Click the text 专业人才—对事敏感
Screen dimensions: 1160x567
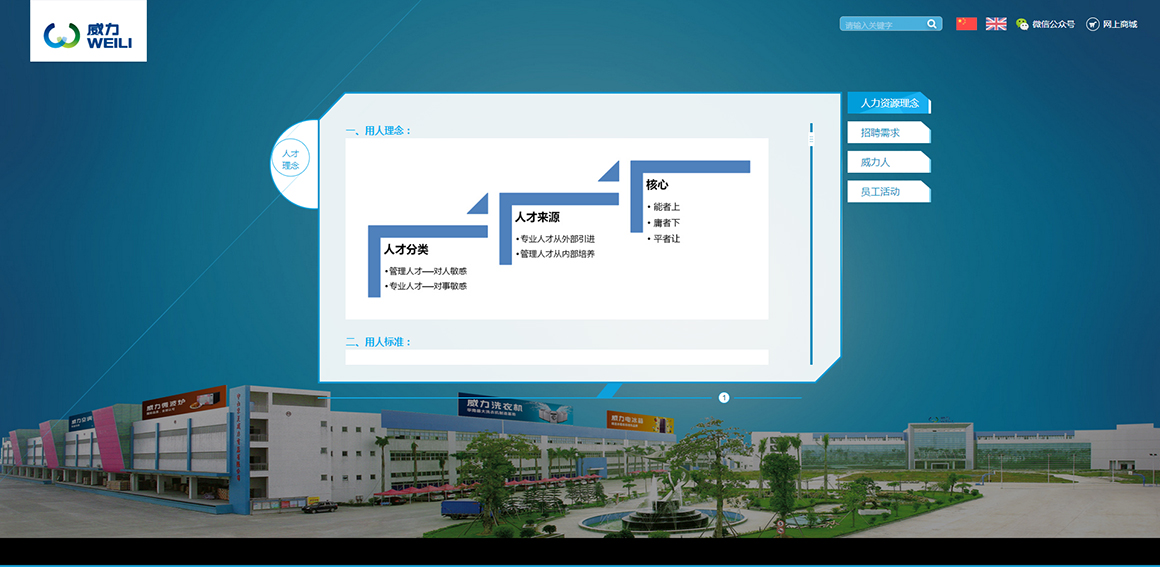pyautogui.click(x=428, y=286)
